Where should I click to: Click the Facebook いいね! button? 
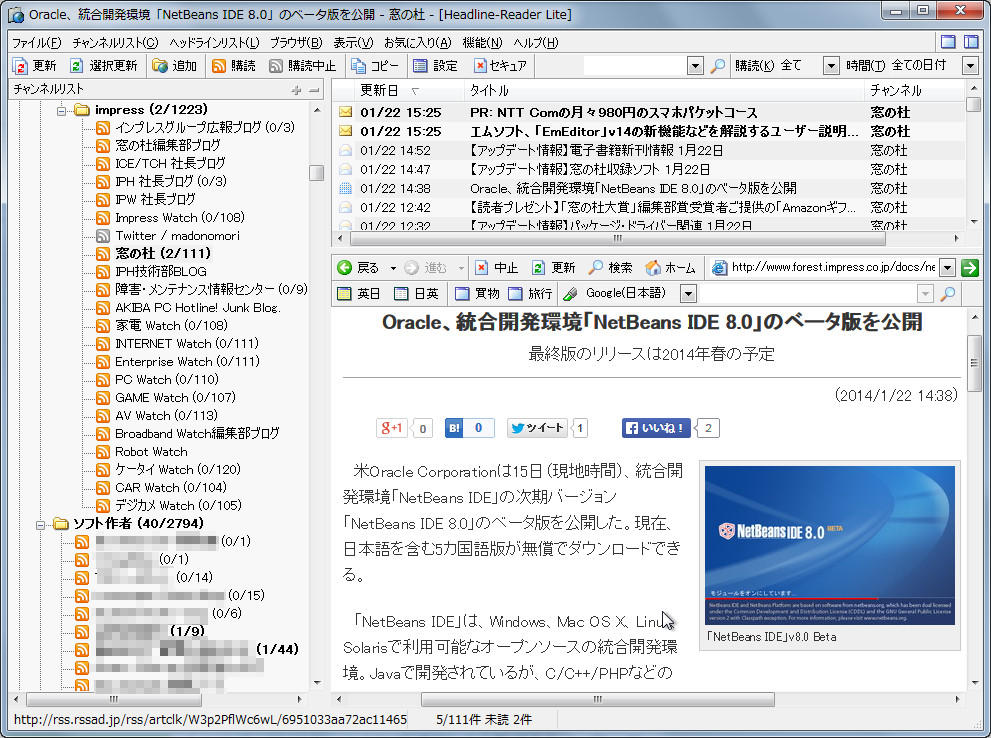[655, 427]
